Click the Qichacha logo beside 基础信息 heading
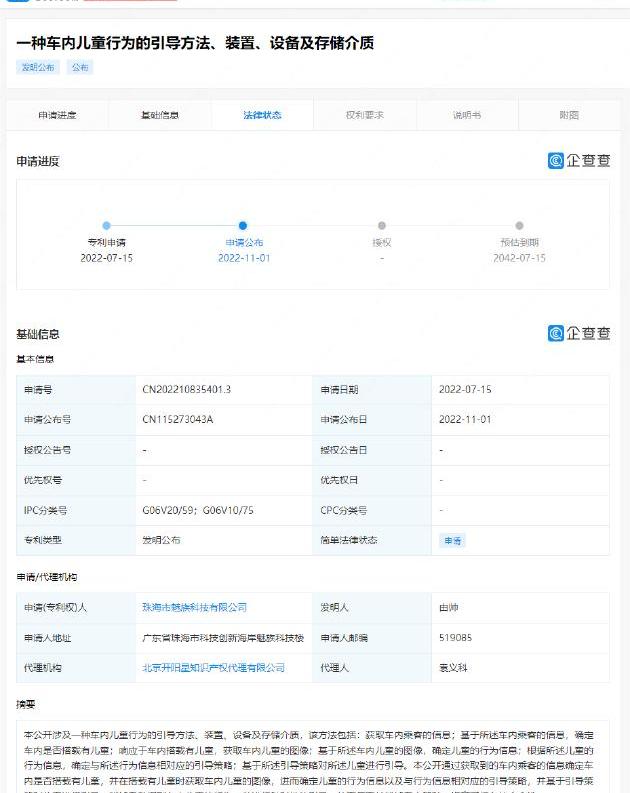Viewport: 630px width, 793px height. [x=578, y=334]
